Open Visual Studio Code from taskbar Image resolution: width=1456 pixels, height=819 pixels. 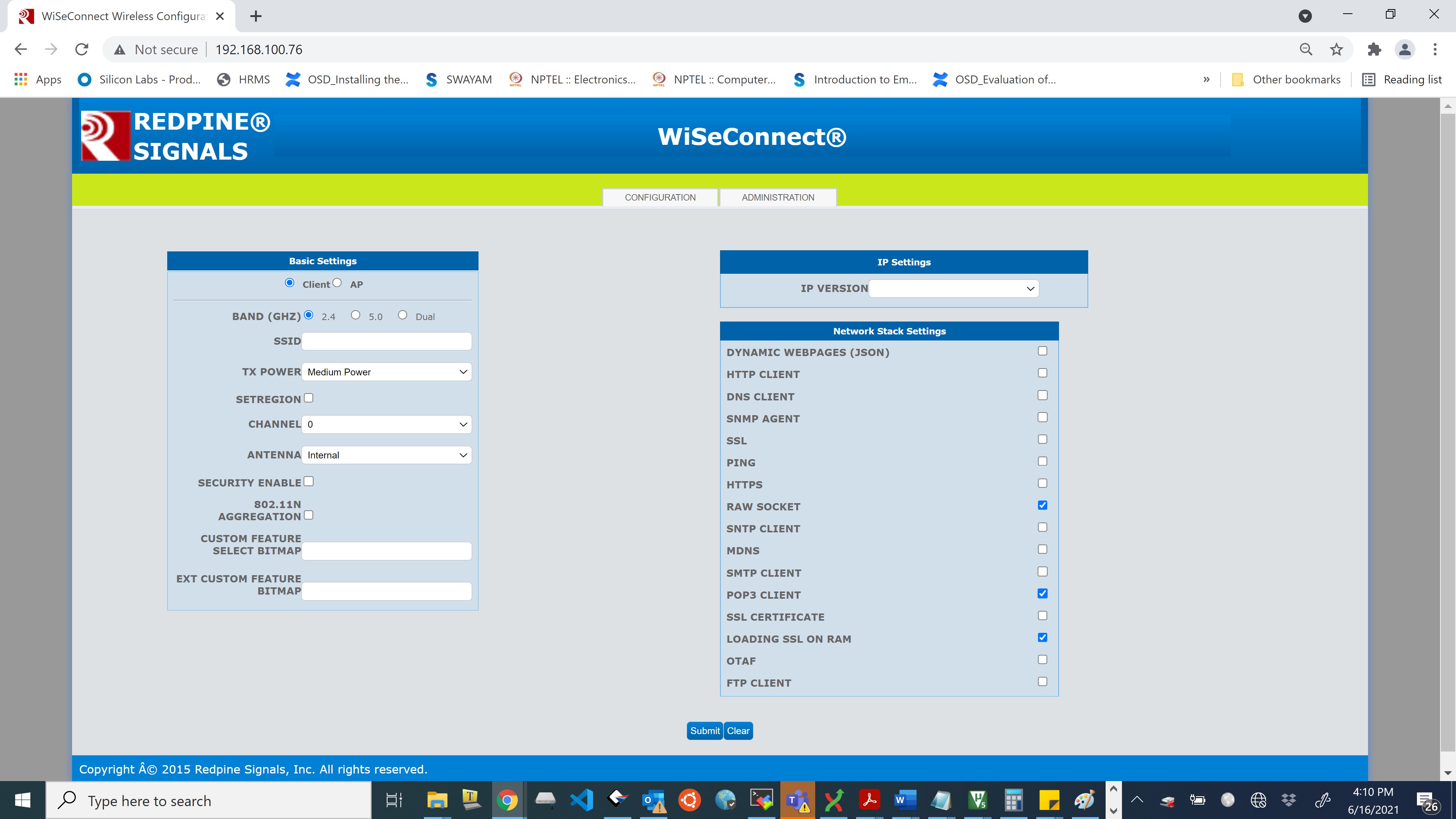coord(582,800)
